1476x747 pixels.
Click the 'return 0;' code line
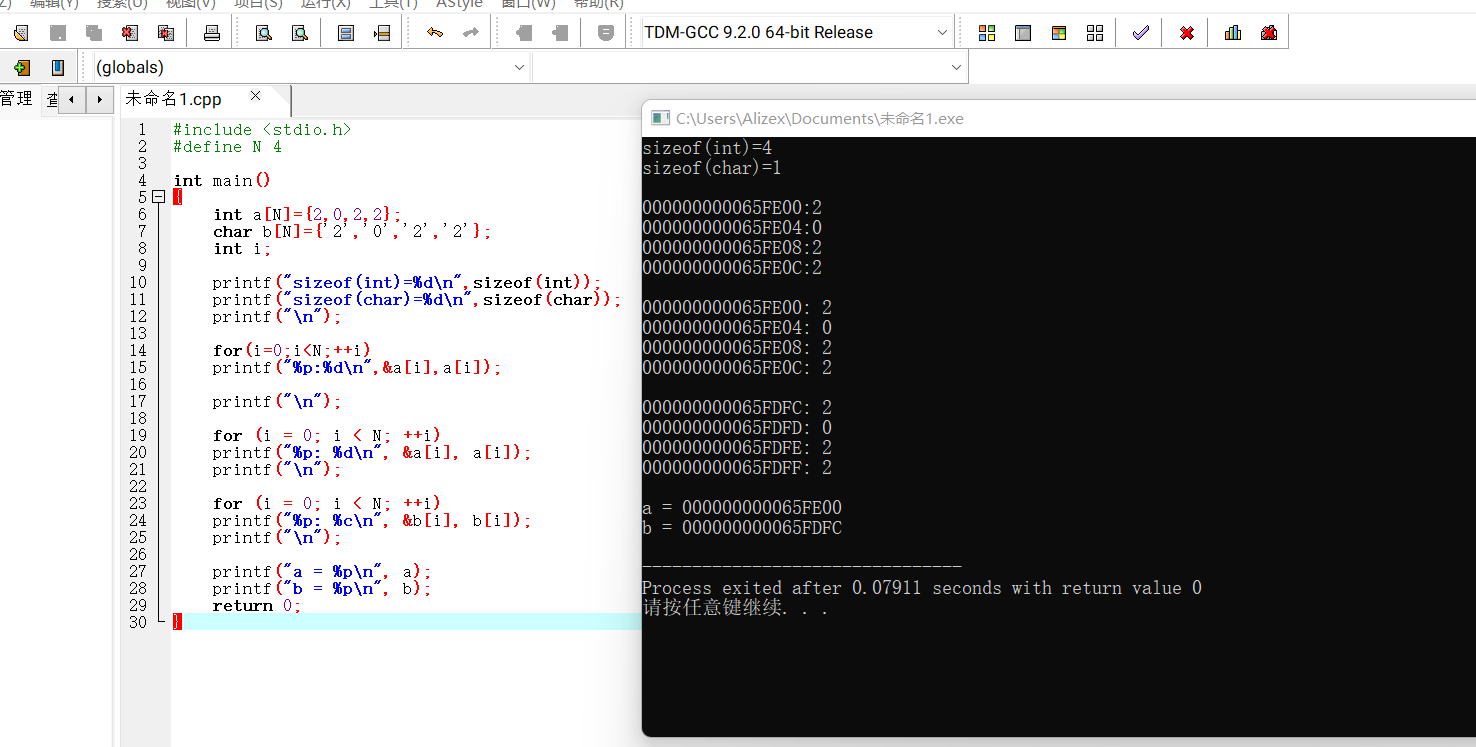point(256,606)
